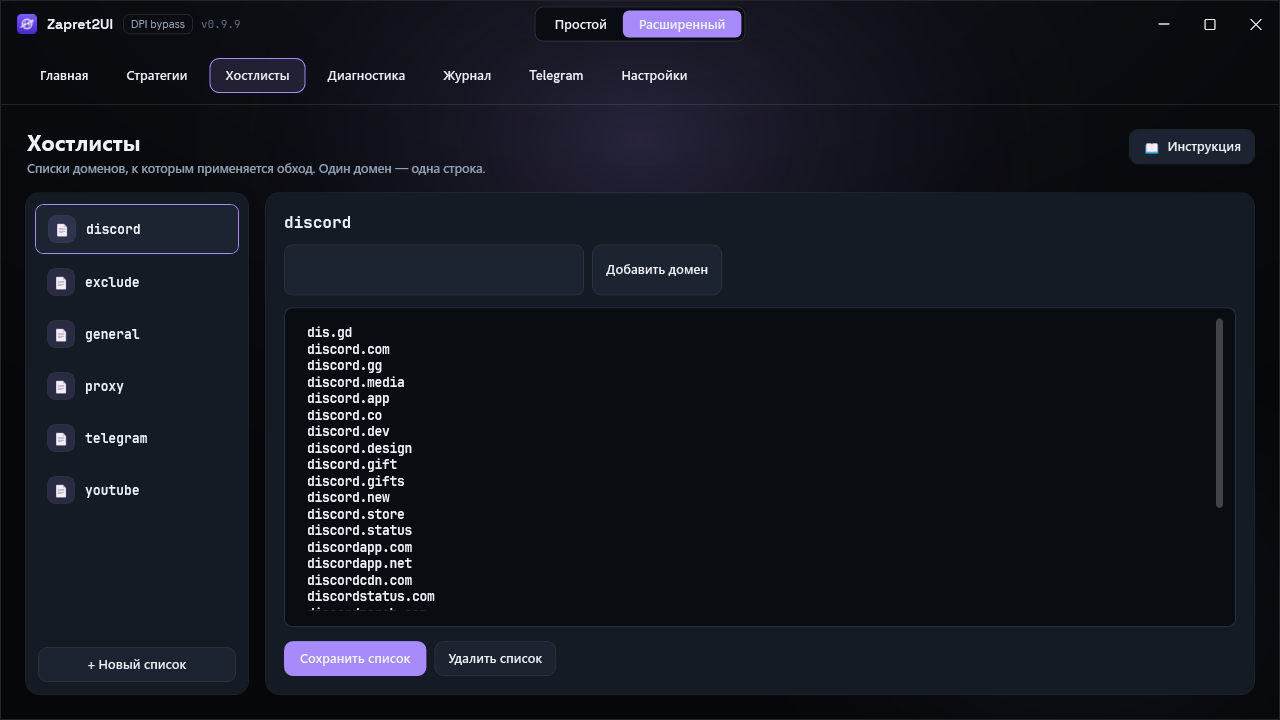Click Удалить список to delete list

[x=495, y=659]
